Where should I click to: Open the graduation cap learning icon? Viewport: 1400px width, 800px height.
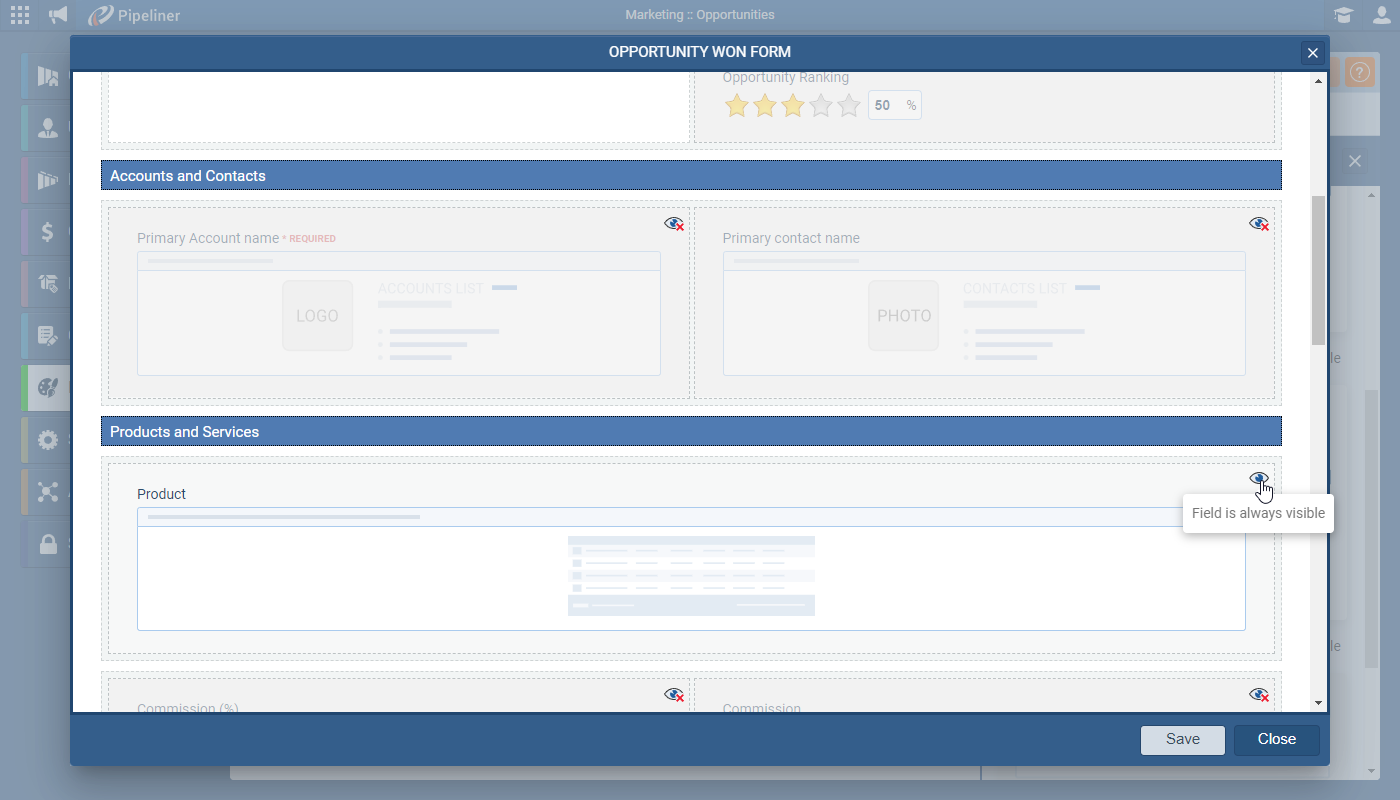pyautogui.click(x=1343, y=15)
